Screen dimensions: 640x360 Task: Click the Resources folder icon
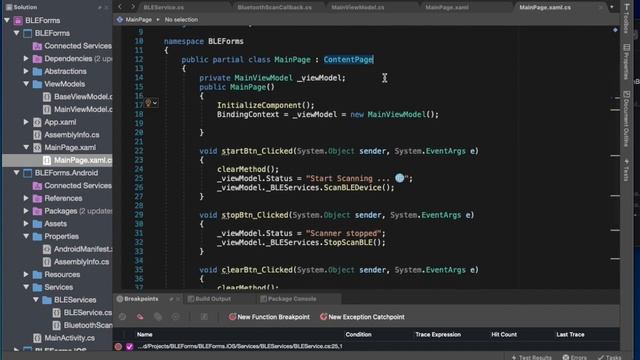point(37,275)
